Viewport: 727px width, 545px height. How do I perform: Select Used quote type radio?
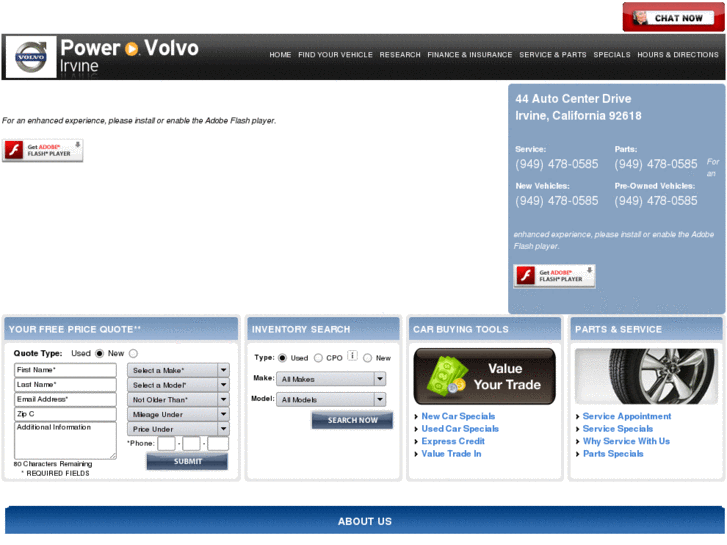click(99, 353)
